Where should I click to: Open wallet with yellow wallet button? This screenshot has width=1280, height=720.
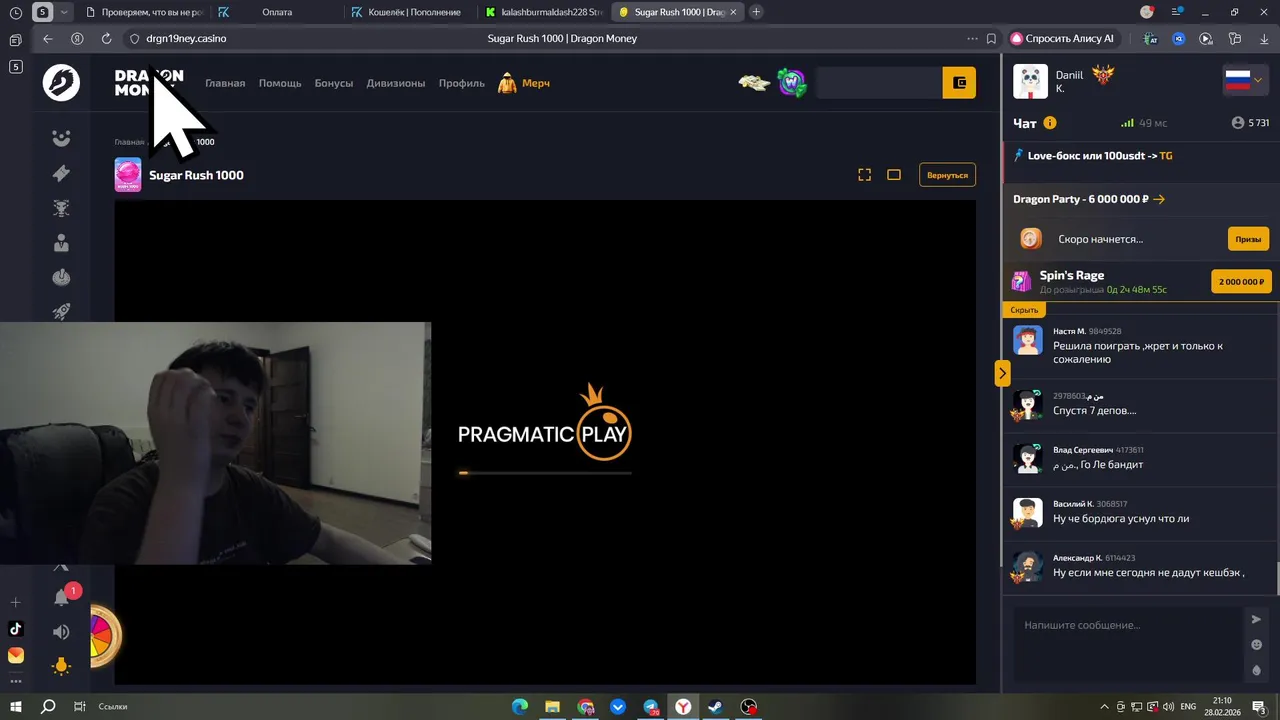point(959,83)
